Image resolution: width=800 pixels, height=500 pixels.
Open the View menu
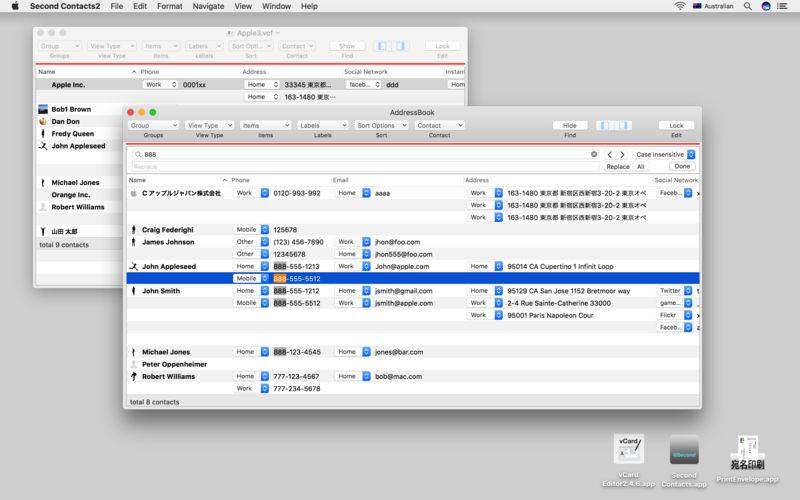[243, 6]
